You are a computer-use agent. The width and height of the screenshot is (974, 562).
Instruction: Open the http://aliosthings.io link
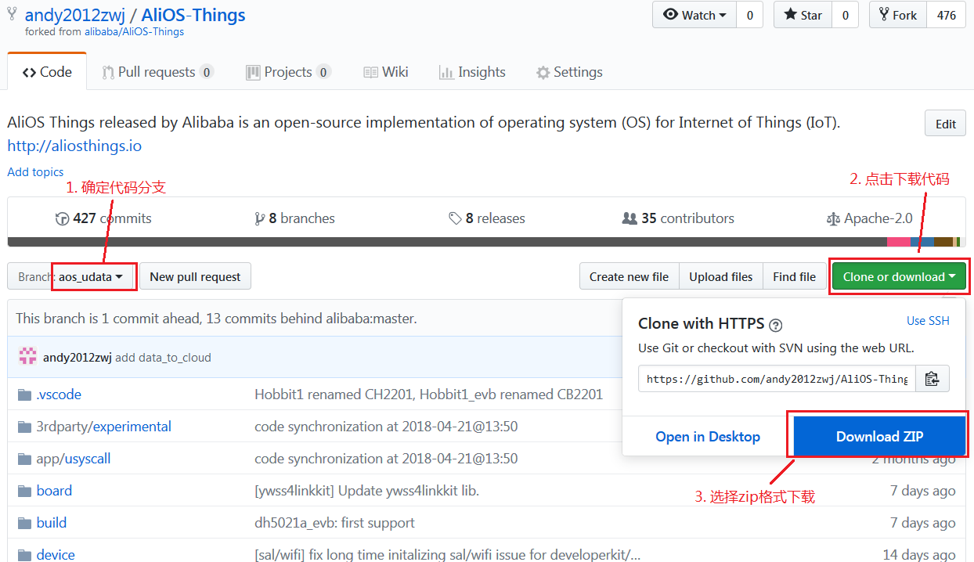75,146
